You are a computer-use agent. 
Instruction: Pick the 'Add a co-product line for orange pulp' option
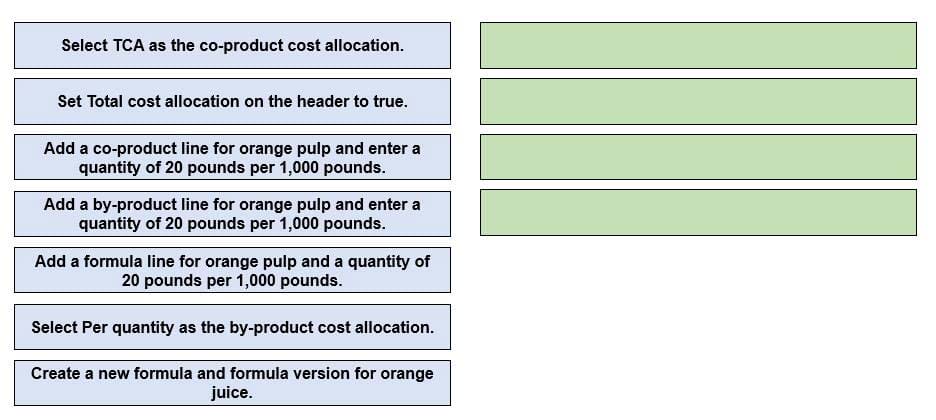coord(232,157)
